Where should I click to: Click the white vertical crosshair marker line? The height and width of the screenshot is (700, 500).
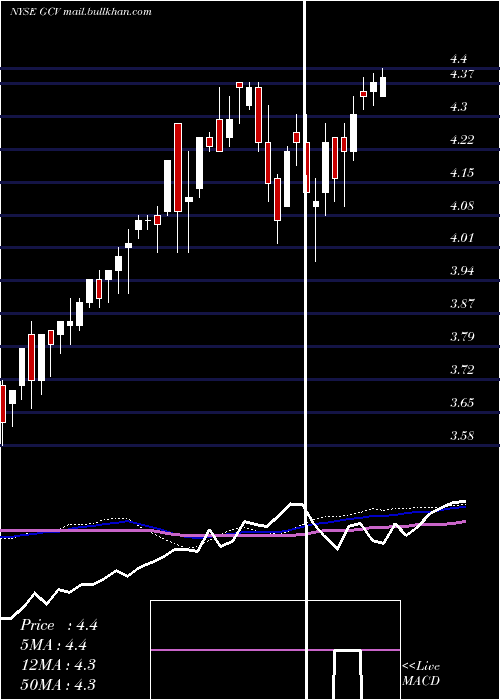[x=306, y=350]
